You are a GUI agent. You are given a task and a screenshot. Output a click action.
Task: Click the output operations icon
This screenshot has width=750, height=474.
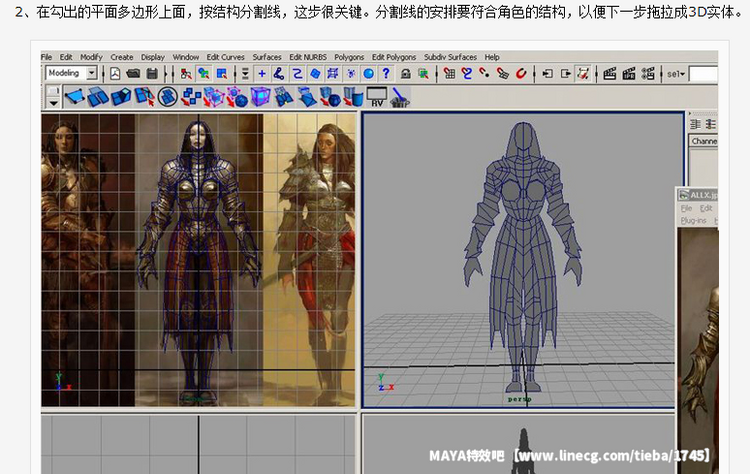pyautogui.click(x=565, y=74)
